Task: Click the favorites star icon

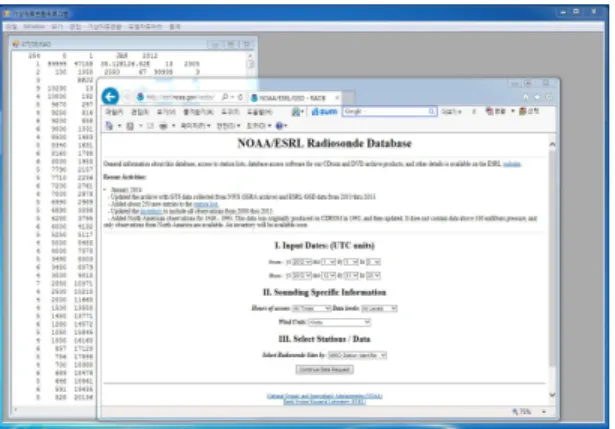Action: [x=537, y=97]
